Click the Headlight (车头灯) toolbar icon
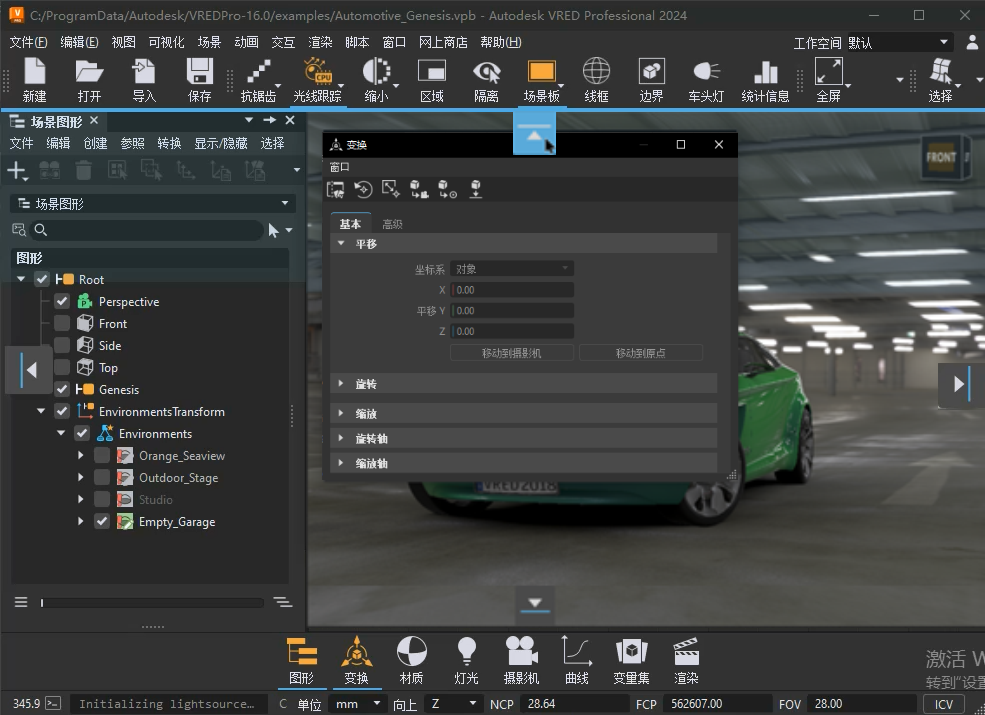985x715 pixels. (706, 79)
